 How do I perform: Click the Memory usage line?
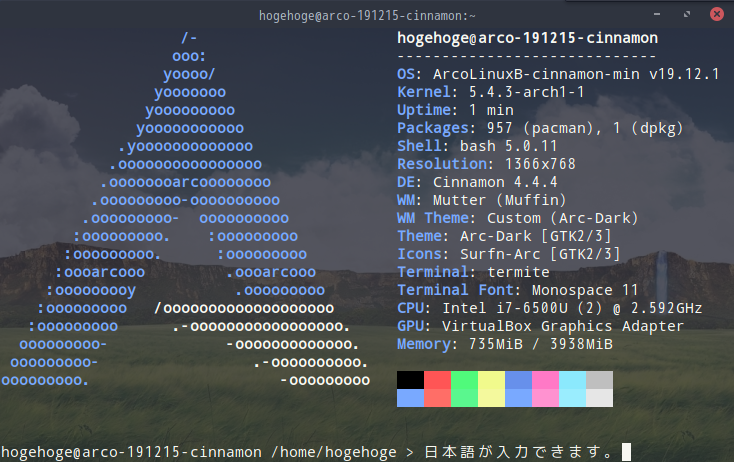coord(505,344)
